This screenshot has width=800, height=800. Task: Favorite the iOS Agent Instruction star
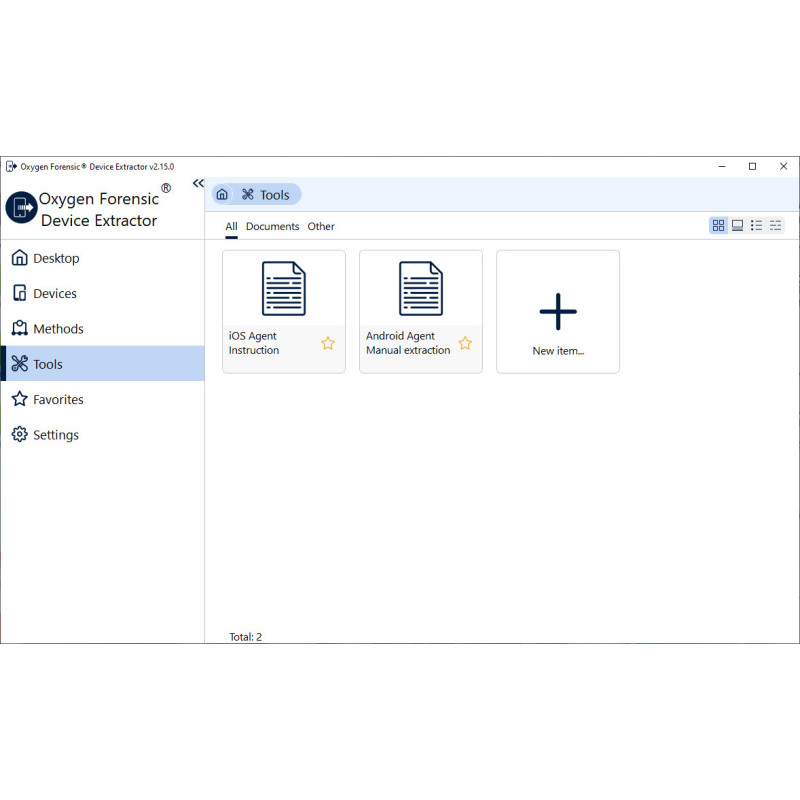(x=328, y=343)
